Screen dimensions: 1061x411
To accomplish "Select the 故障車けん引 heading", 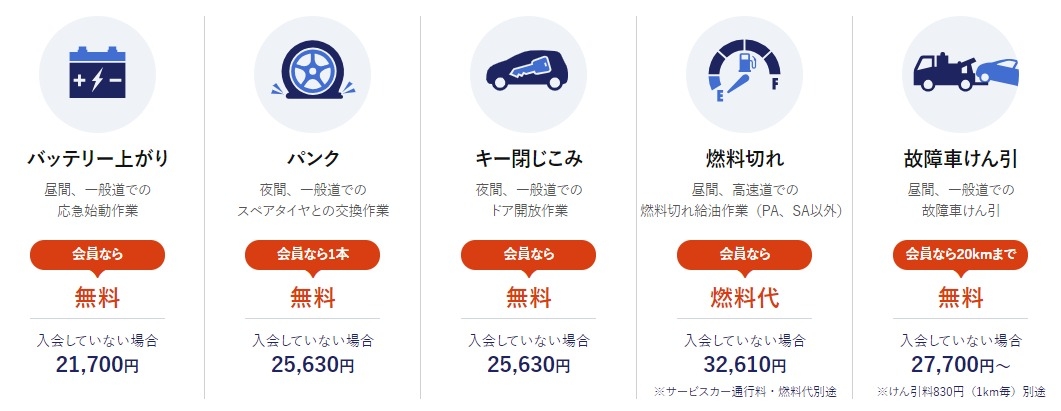I will tap(960, 159).
